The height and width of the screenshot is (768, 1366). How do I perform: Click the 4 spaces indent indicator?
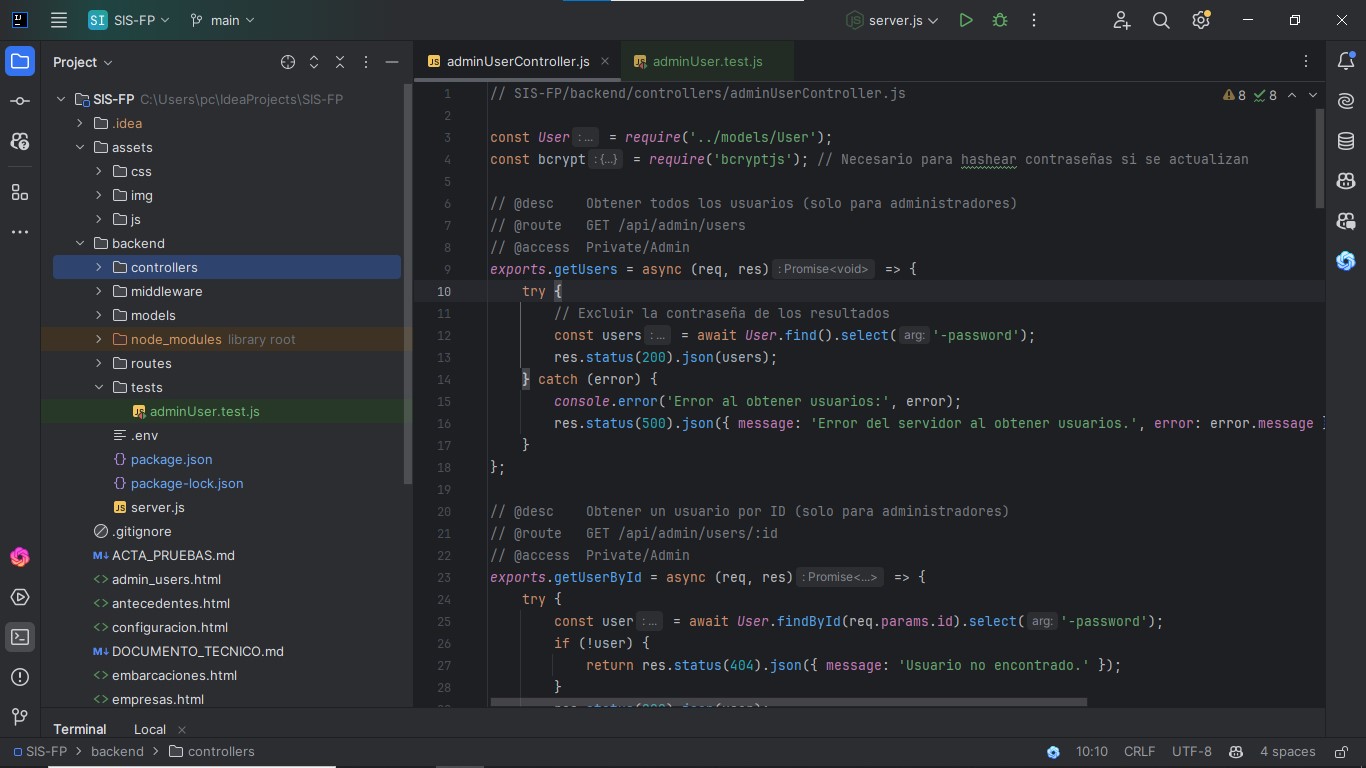click(1287, 751)
